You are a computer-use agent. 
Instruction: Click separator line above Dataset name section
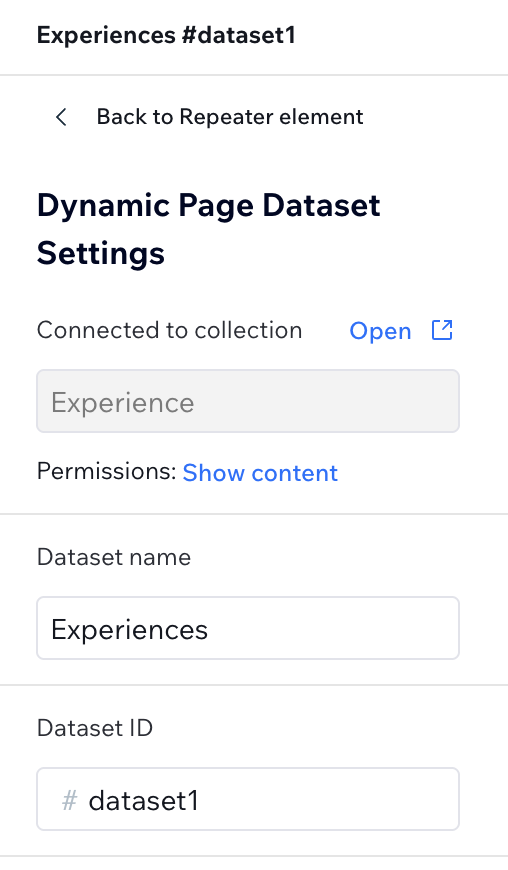254,514
